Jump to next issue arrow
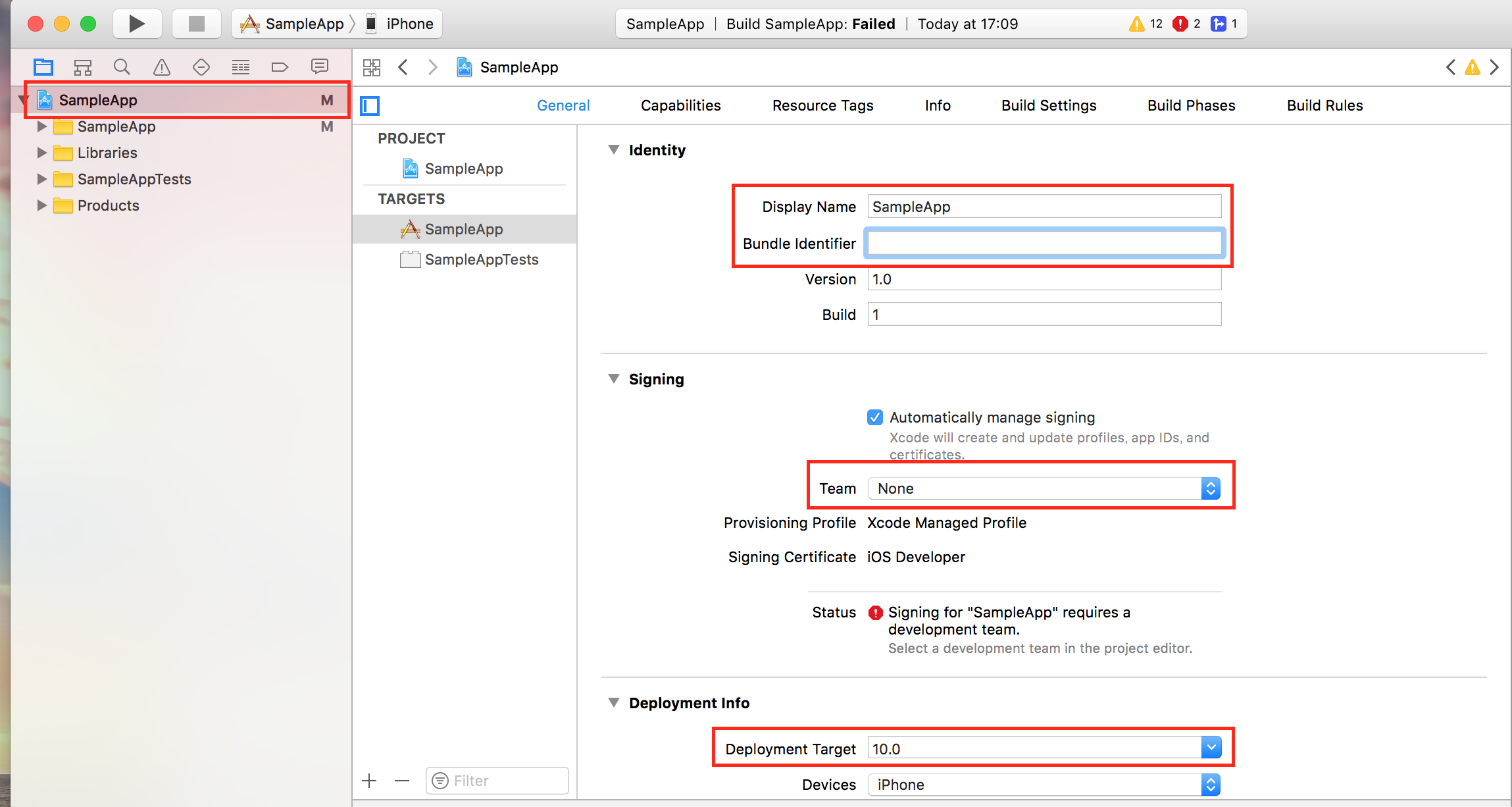The image size is (1512, 807). (1494, 67)
